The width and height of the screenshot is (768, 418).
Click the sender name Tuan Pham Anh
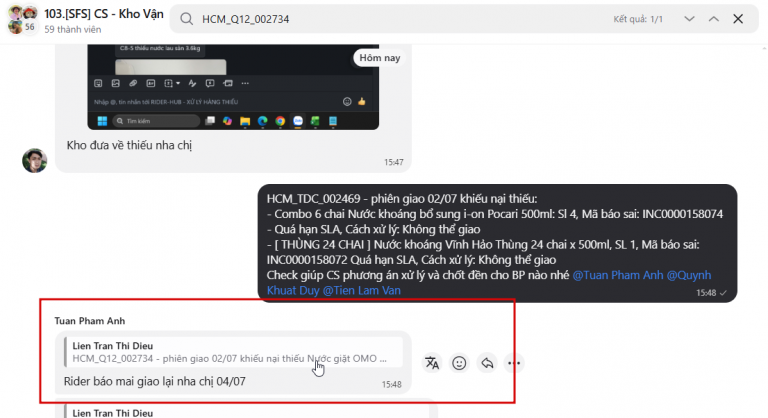coord(90,321)
